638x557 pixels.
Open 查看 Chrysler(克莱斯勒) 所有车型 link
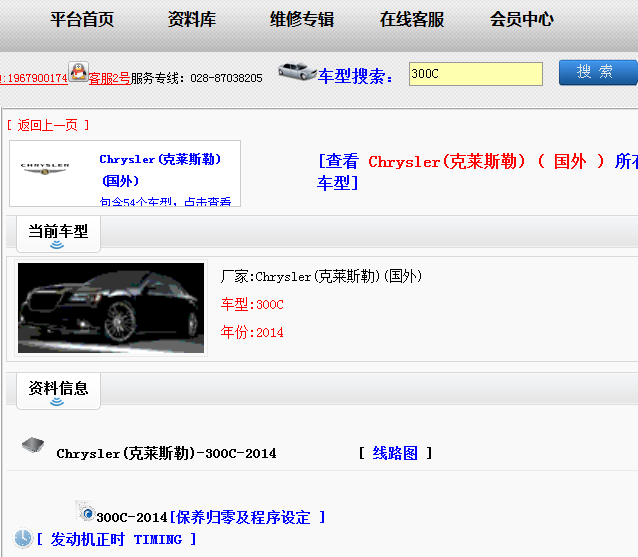coord(477,172)
